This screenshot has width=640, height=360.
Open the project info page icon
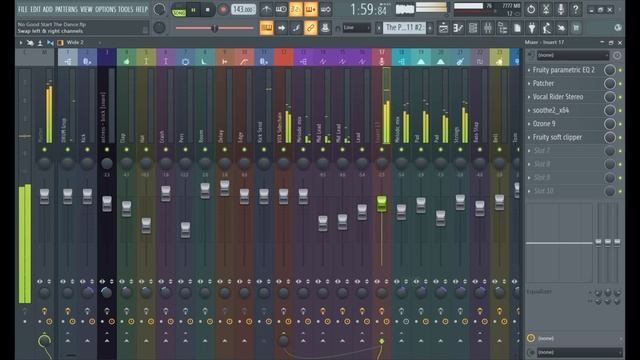tap(517, 28)
